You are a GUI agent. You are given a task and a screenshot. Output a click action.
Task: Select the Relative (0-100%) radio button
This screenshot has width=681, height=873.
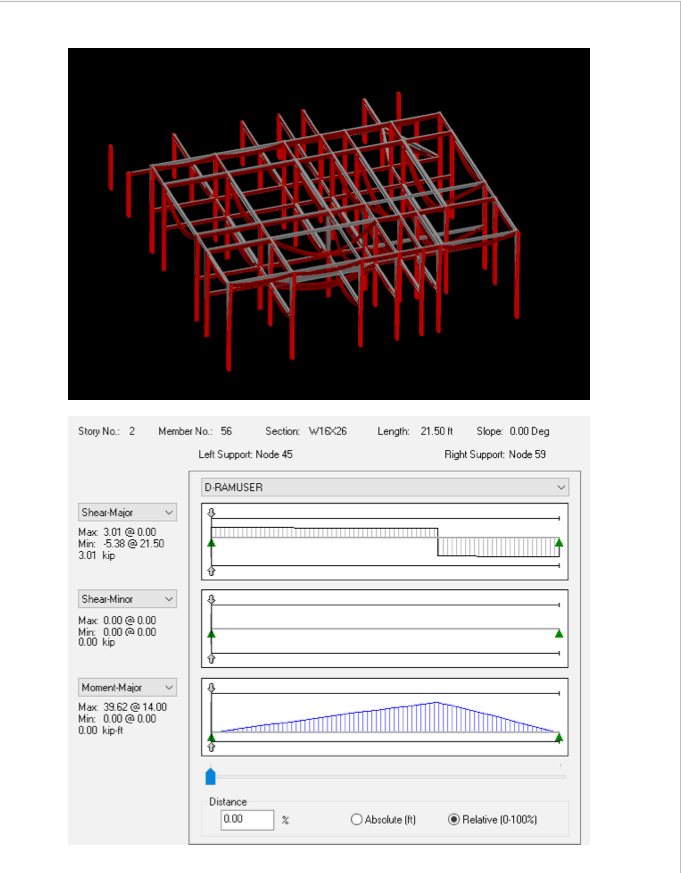[x=454, y=819]
